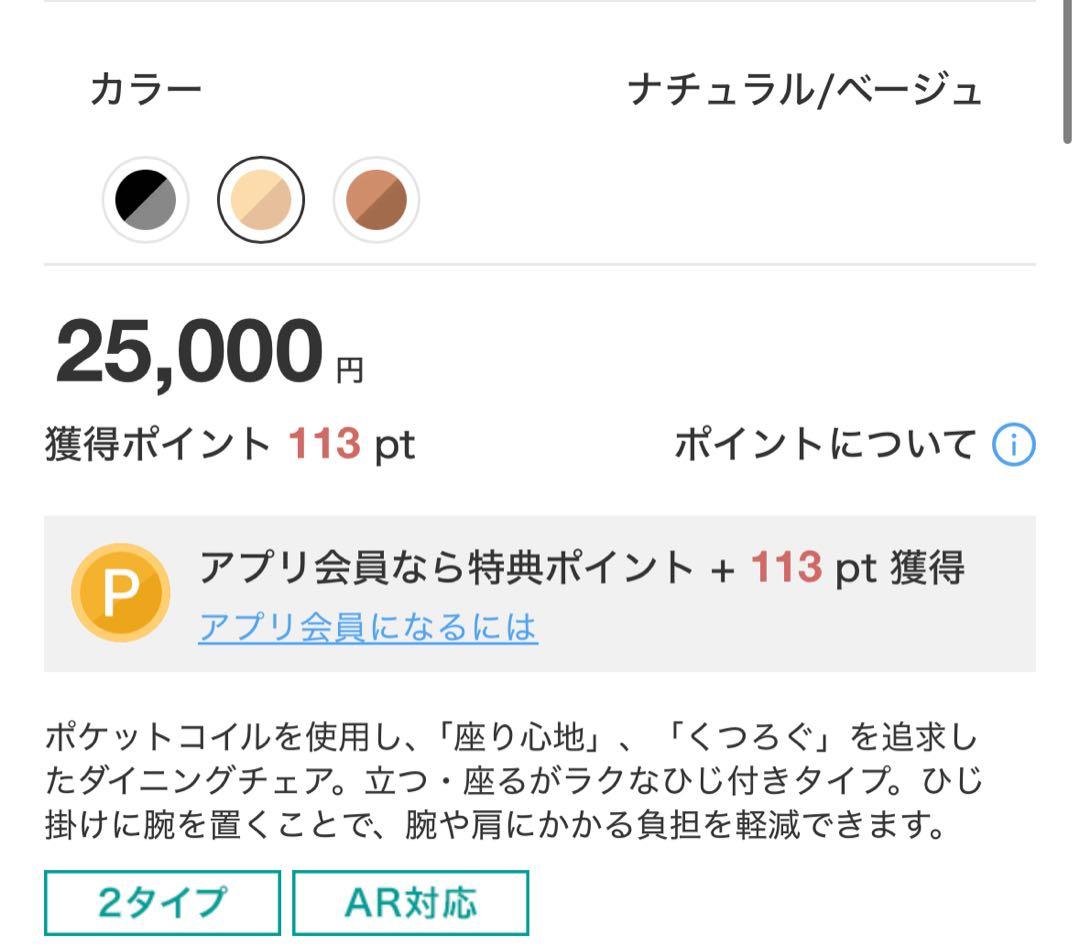Open the ポイントについて link

click(824, 445)
